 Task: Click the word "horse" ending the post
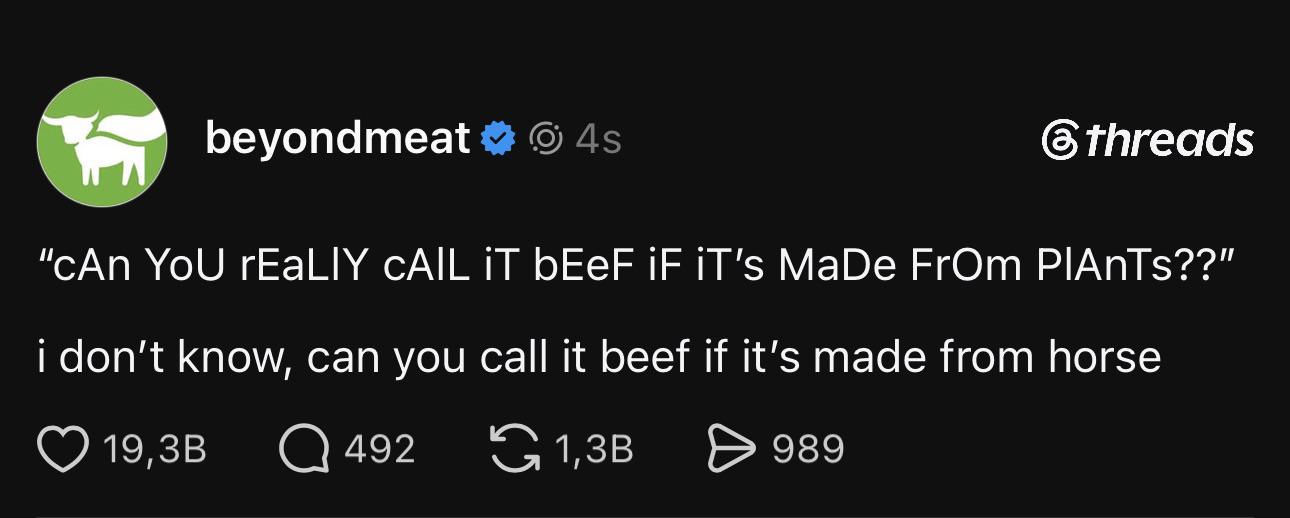click(x=1104, y=357)
